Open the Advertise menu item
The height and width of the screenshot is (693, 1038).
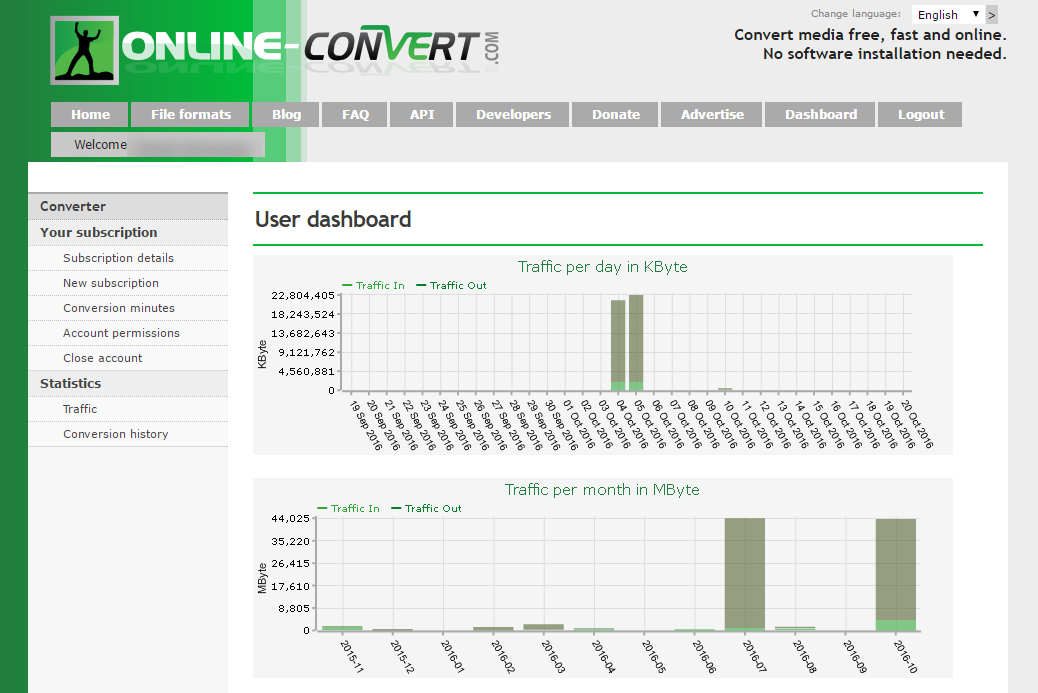[712, 115]
